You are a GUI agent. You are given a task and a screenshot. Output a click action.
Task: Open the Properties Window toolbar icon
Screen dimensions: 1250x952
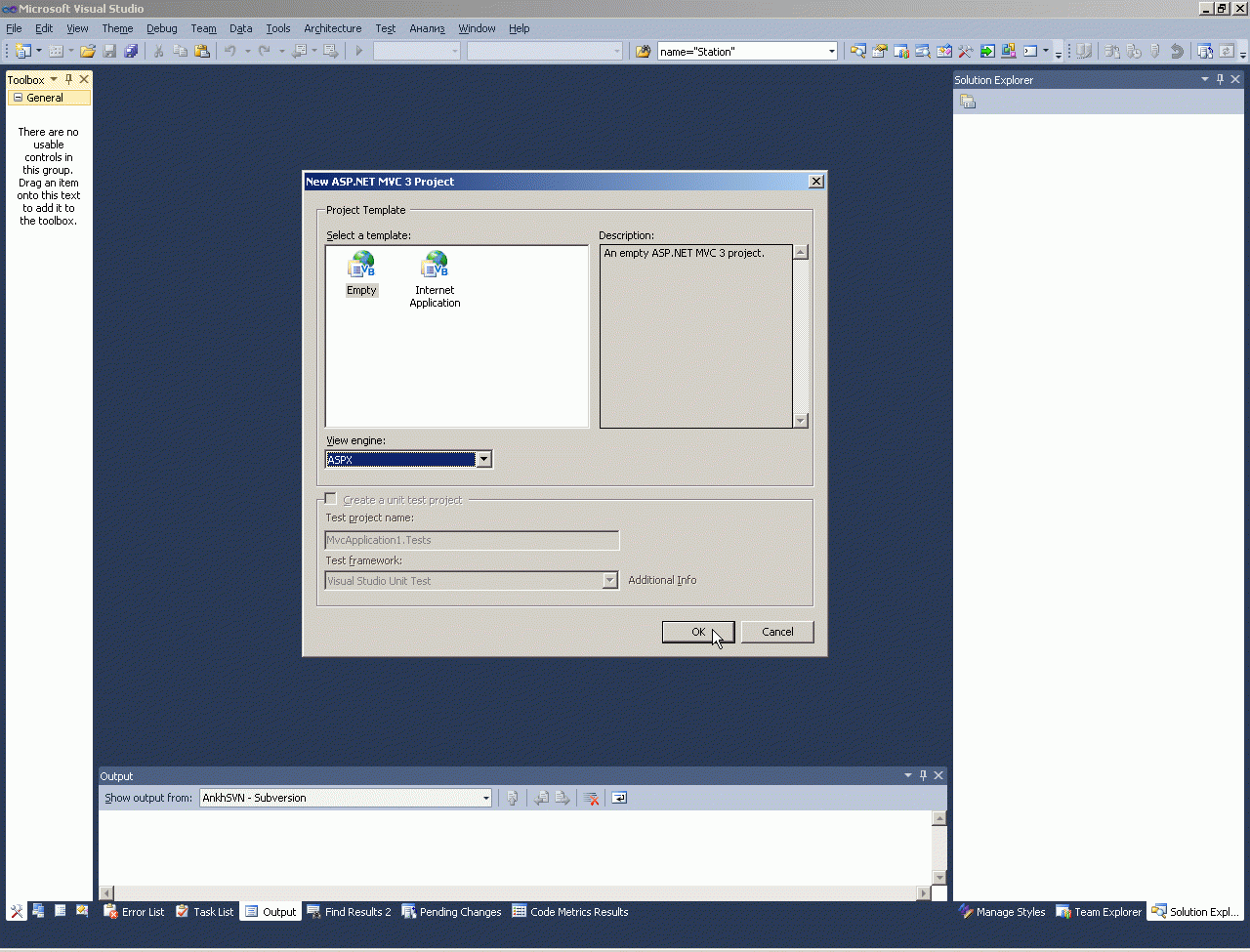(x=880, y=51)
